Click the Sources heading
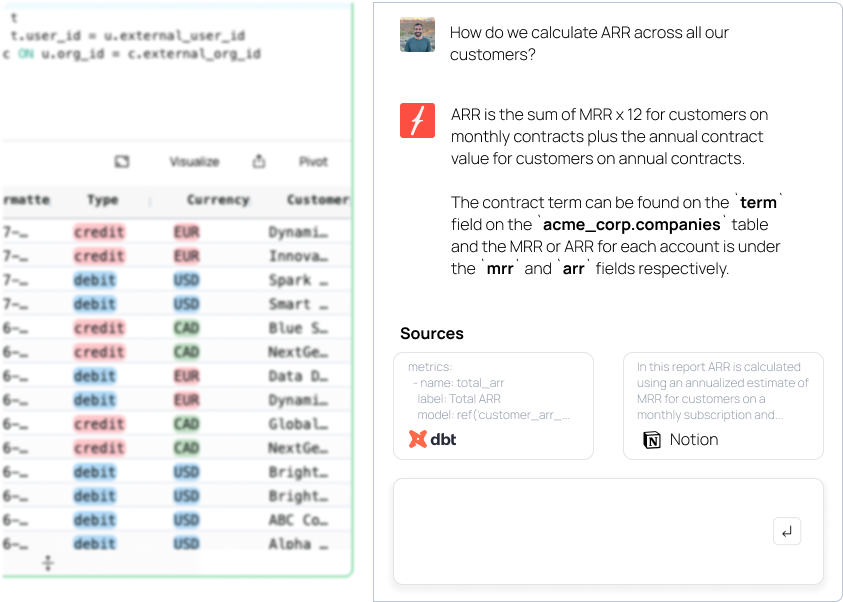Viewport: 843px width, 602px height. [x=431, y=333]
